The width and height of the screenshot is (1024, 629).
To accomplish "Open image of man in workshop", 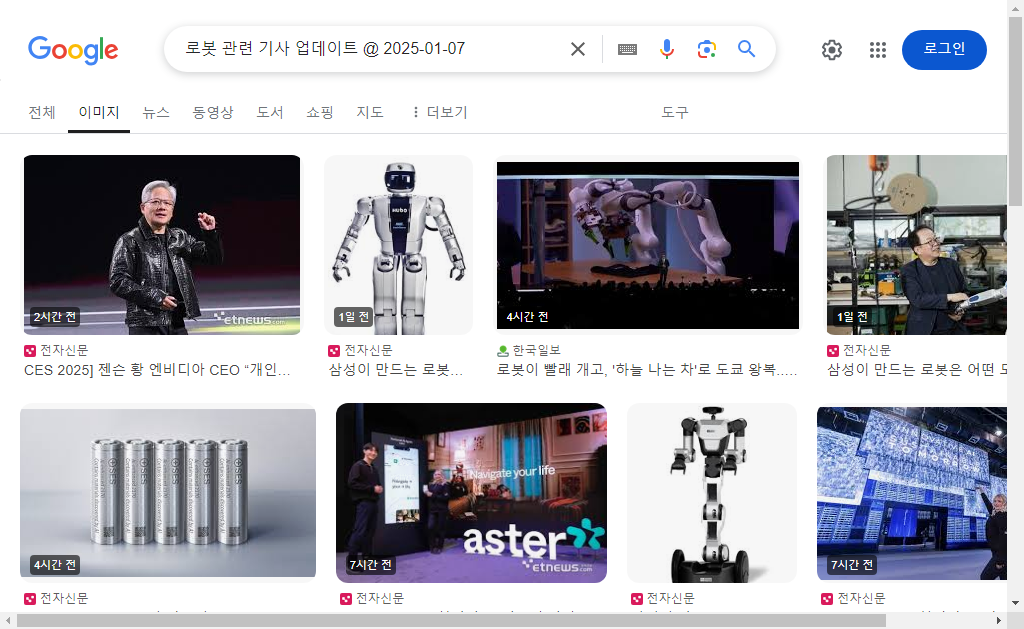I will tap(917, 245).
